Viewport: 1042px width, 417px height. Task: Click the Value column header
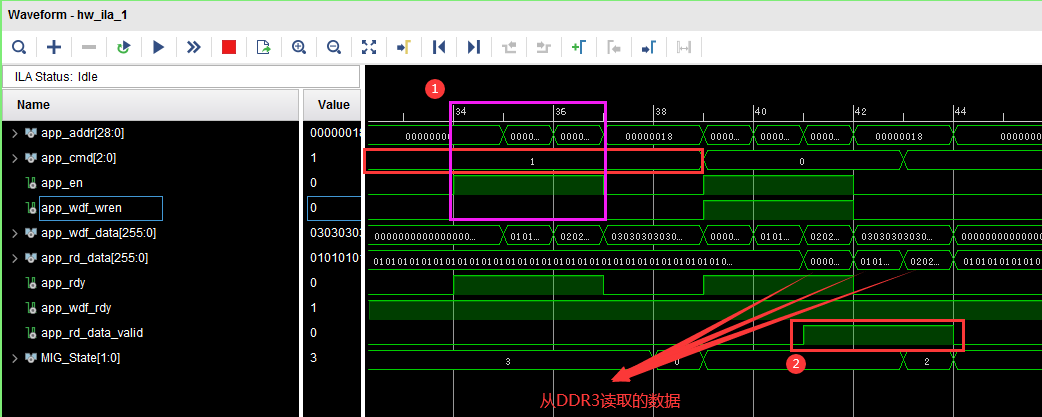tap(332, 105)
